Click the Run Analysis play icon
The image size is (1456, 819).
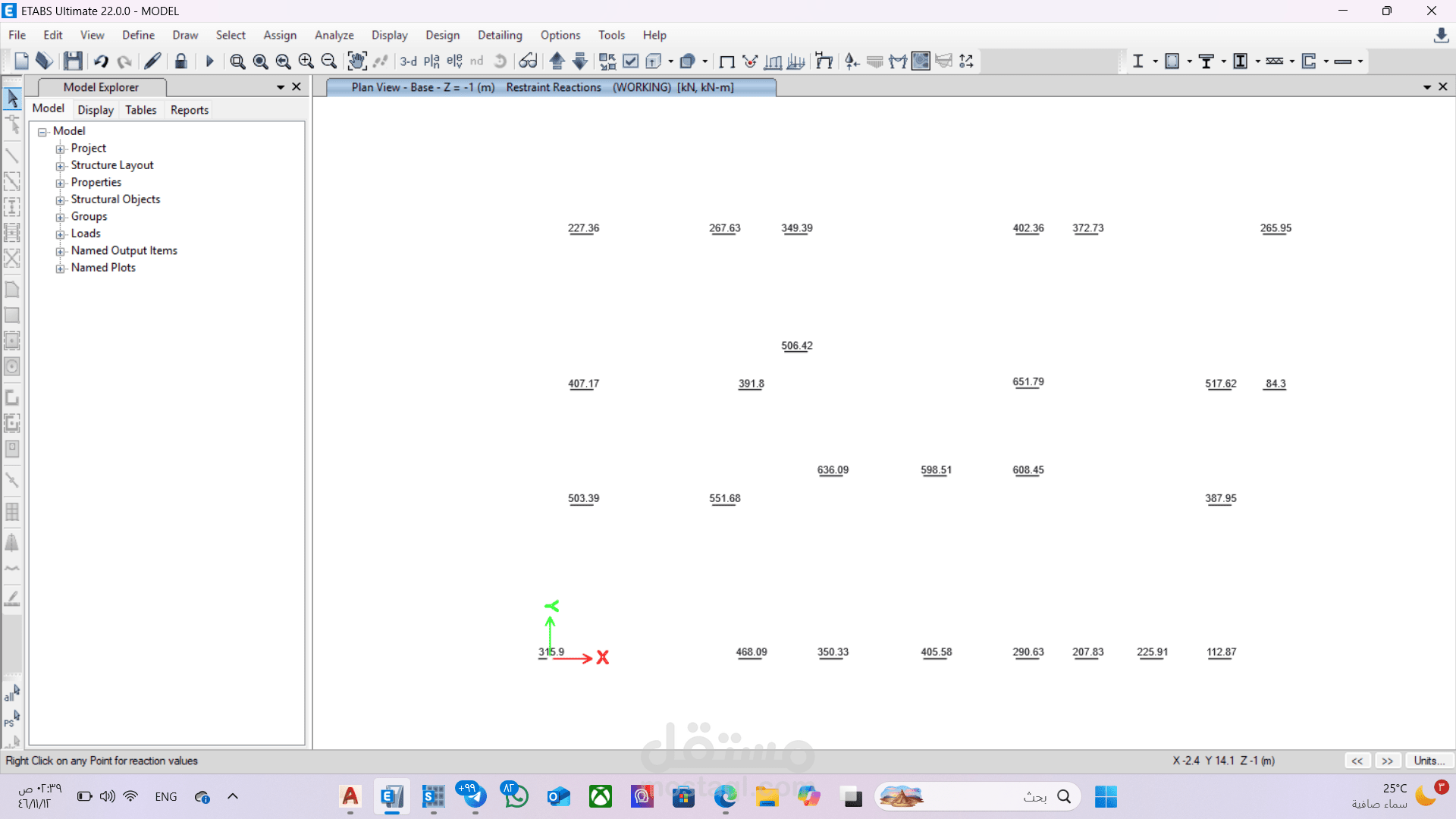coord(210,61)
